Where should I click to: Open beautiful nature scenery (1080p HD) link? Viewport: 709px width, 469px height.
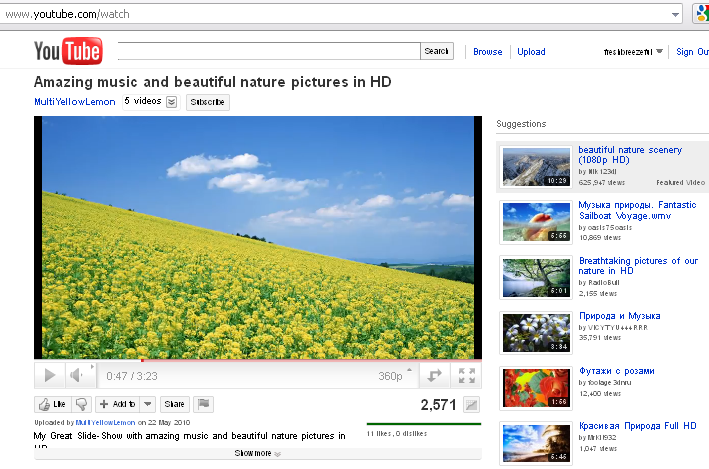[630, 155]
